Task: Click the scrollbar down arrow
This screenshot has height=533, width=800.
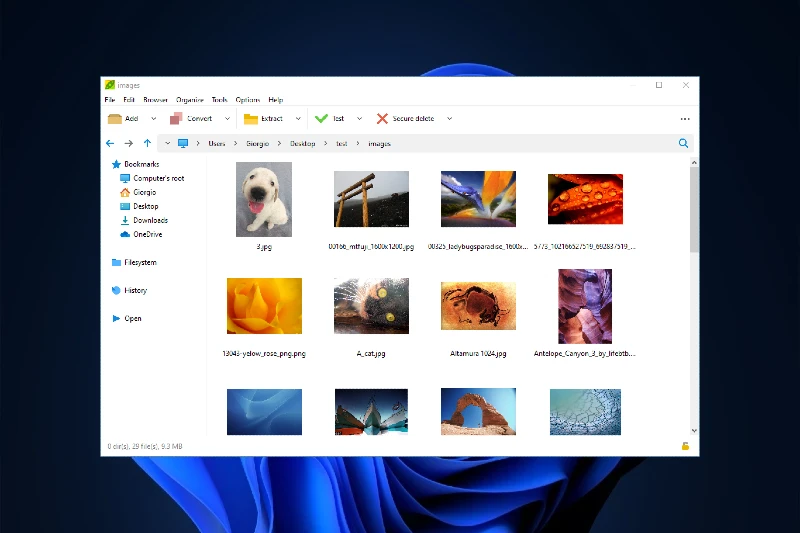Action: tap(694, 431)
